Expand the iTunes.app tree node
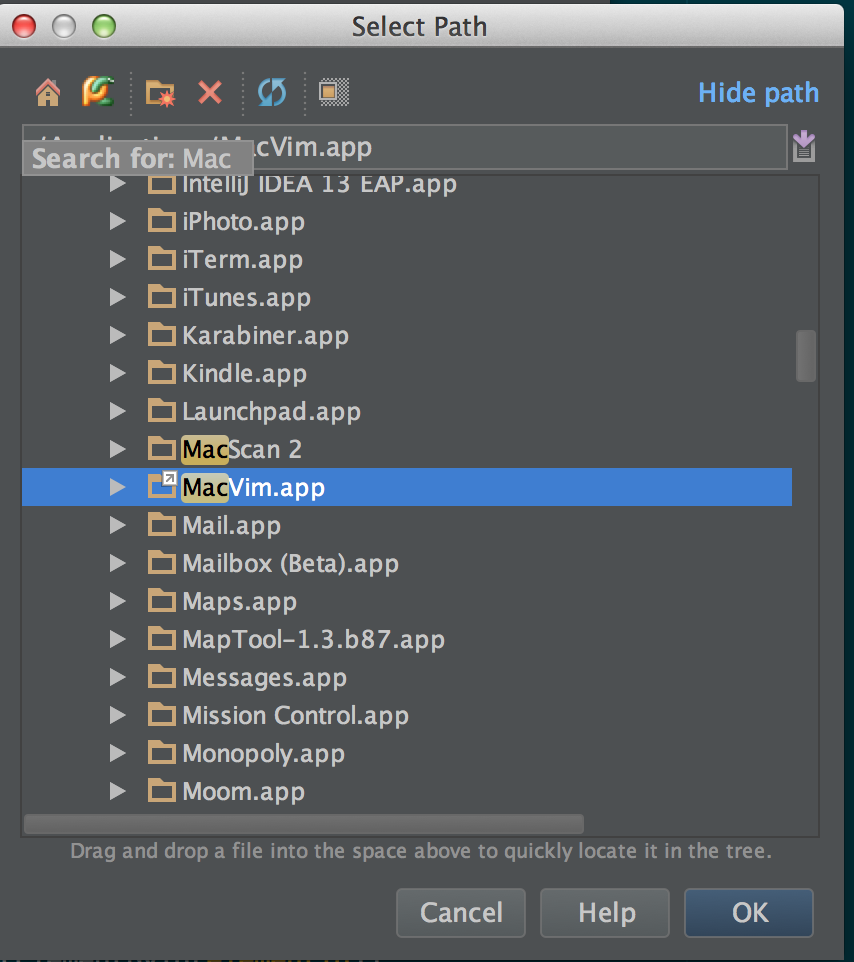854x962 pixels. 117,297
